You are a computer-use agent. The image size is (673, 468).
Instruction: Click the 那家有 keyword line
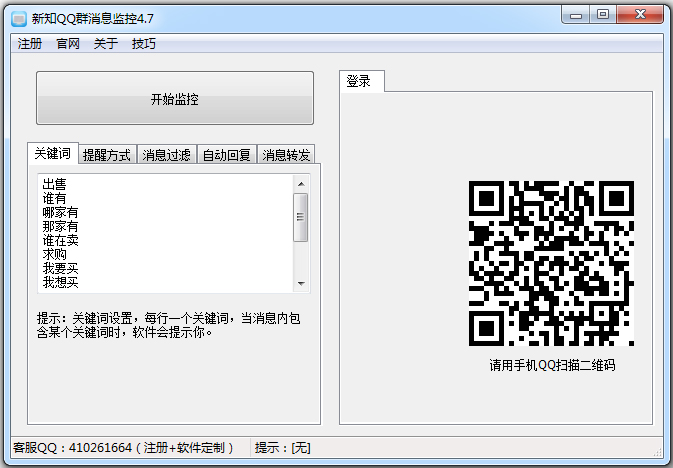pyautogui.click(x=60, y=226)
